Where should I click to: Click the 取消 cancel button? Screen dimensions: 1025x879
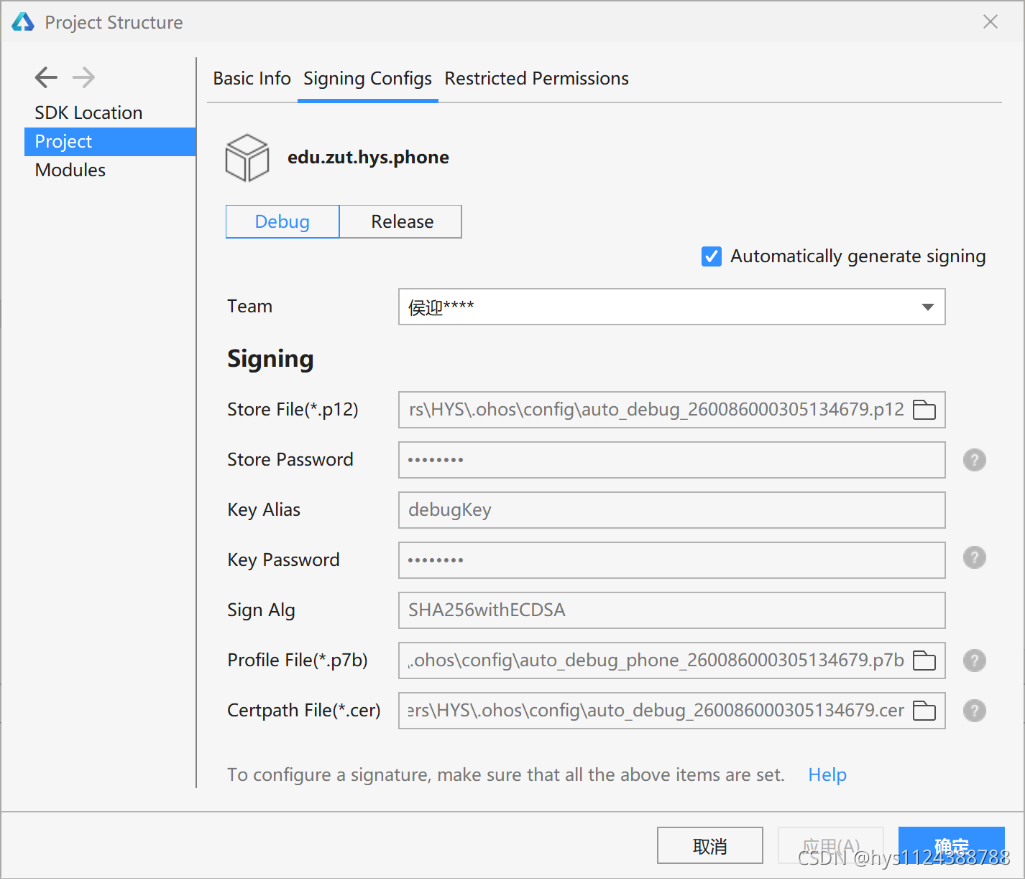pyautogui.click(x=710, y=846)
